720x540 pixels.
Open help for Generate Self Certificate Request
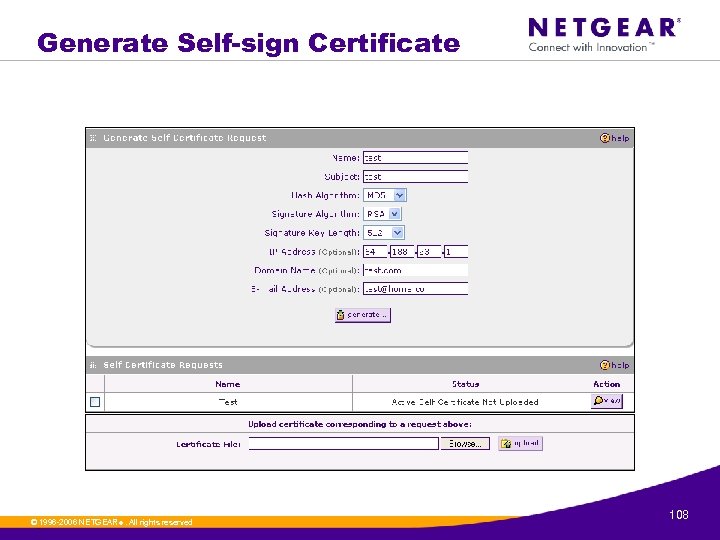[614, 138]
